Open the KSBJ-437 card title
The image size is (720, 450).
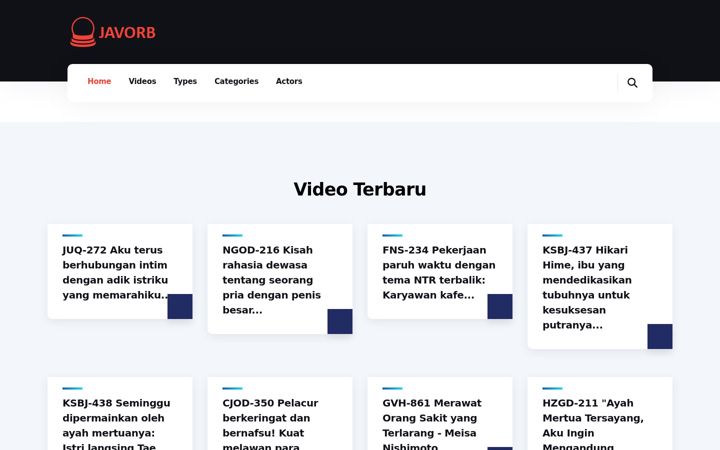(x=587, y=287)
